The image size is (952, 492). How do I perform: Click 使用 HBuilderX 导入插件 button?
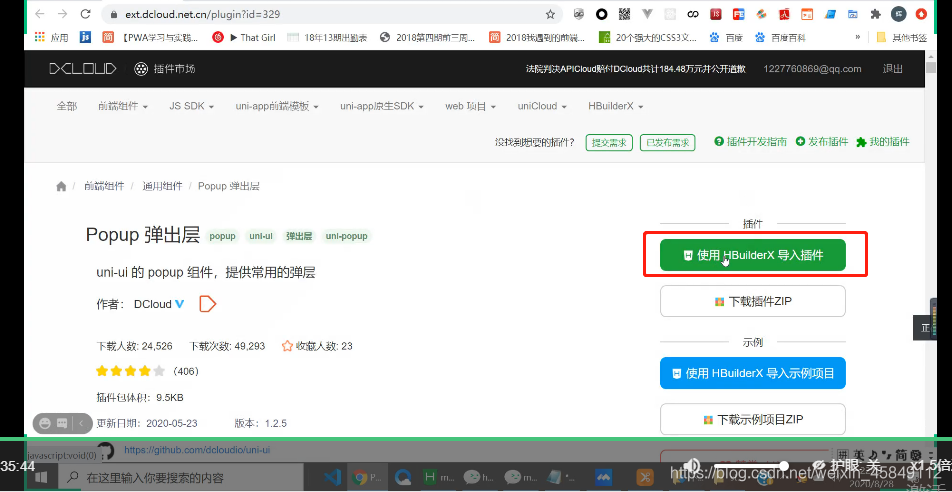coord(753,255)
